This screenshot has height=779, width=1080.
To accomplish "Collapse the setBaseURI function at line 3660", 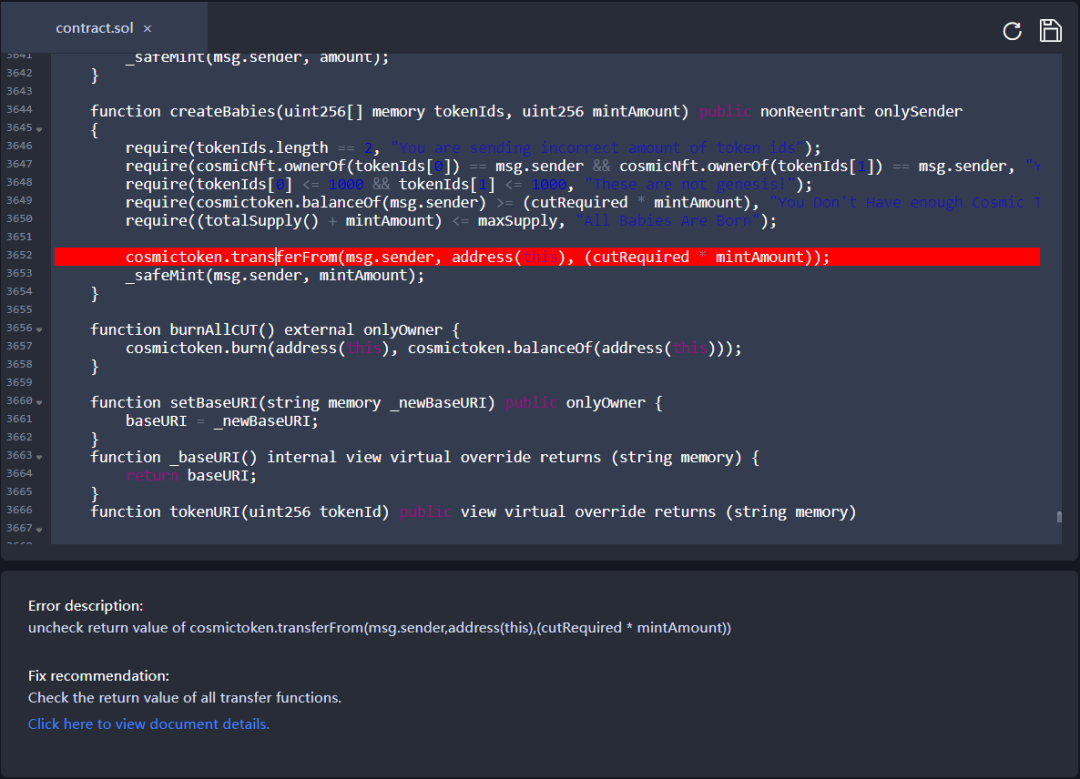I will coord(39,402).
